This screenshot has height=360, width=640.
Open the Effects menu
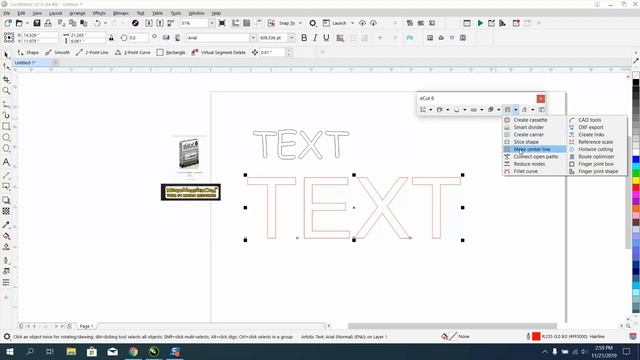(x=99, y=13)
